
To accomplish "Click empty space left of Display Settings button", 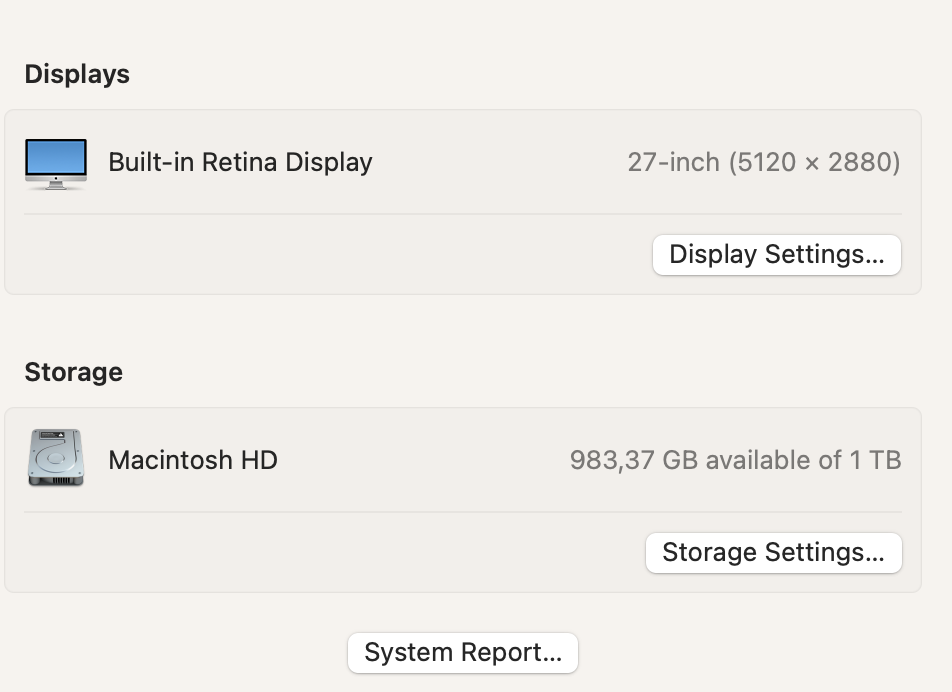I will tap(330, 254).
